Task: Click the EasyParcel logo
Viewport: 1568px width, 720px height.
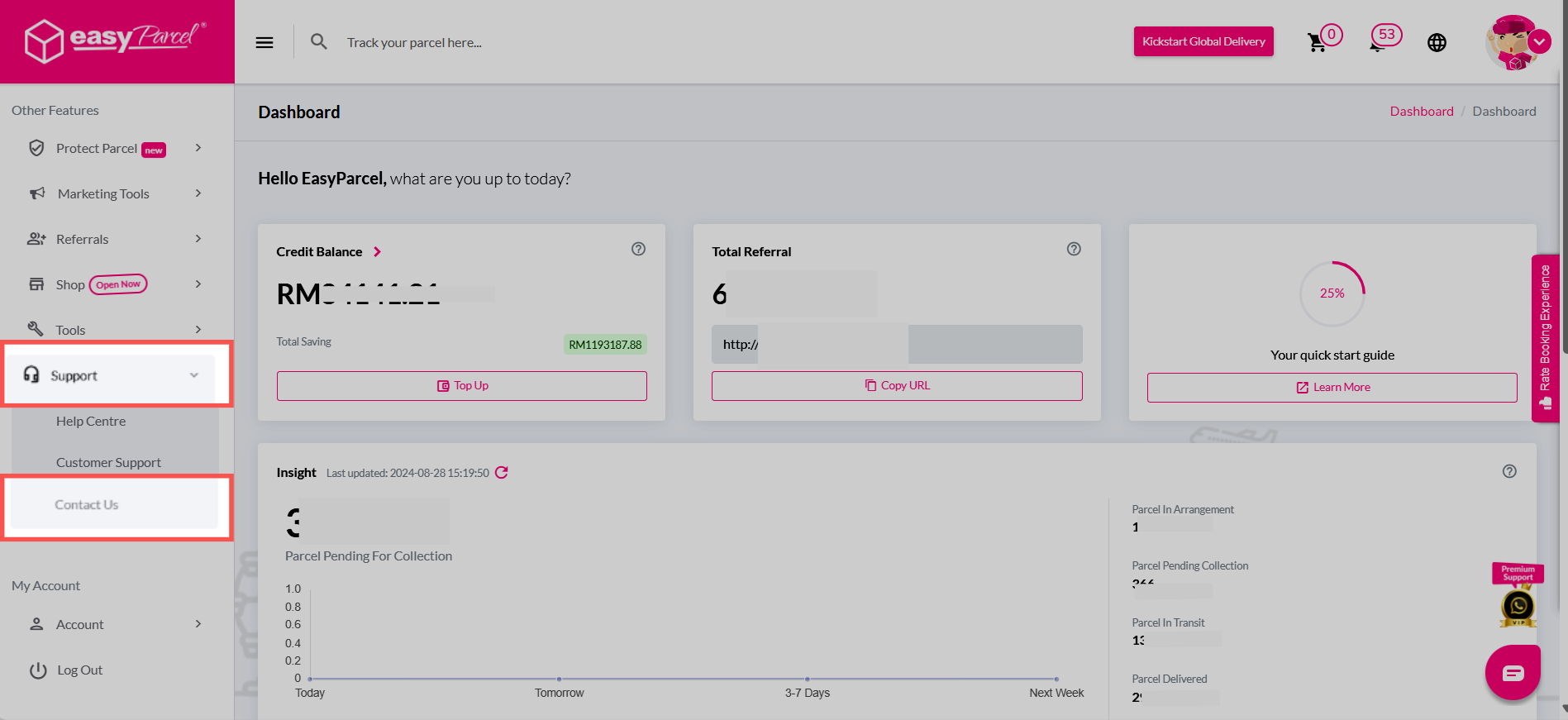Action: (x=115, y=40)
